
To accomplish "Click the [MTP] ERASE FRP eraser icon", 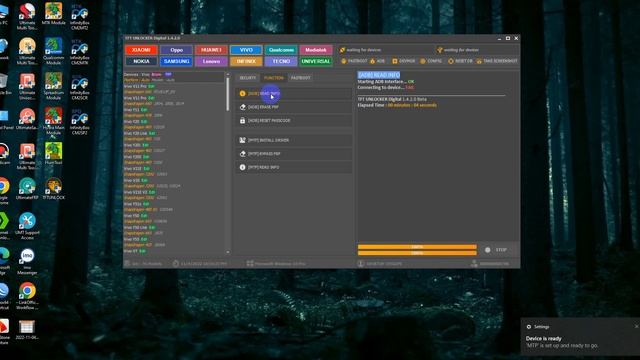I will 242,153.
